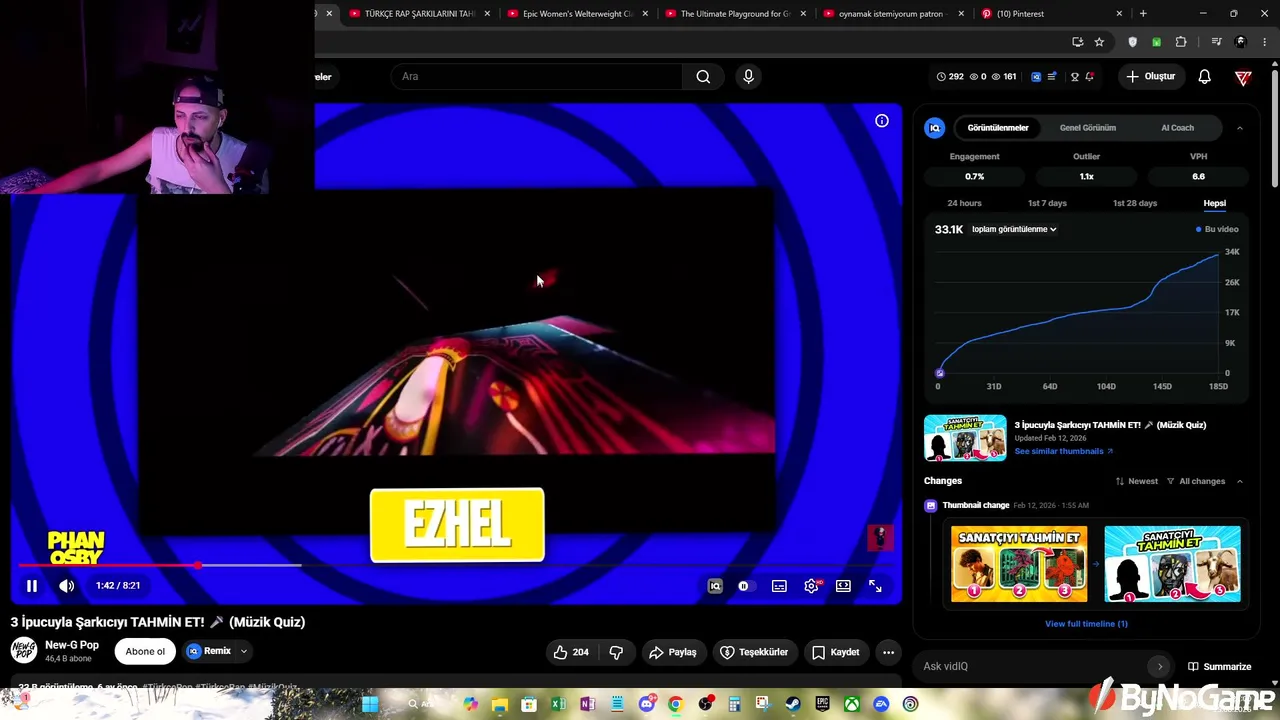Select the 24 hours range

965,203
